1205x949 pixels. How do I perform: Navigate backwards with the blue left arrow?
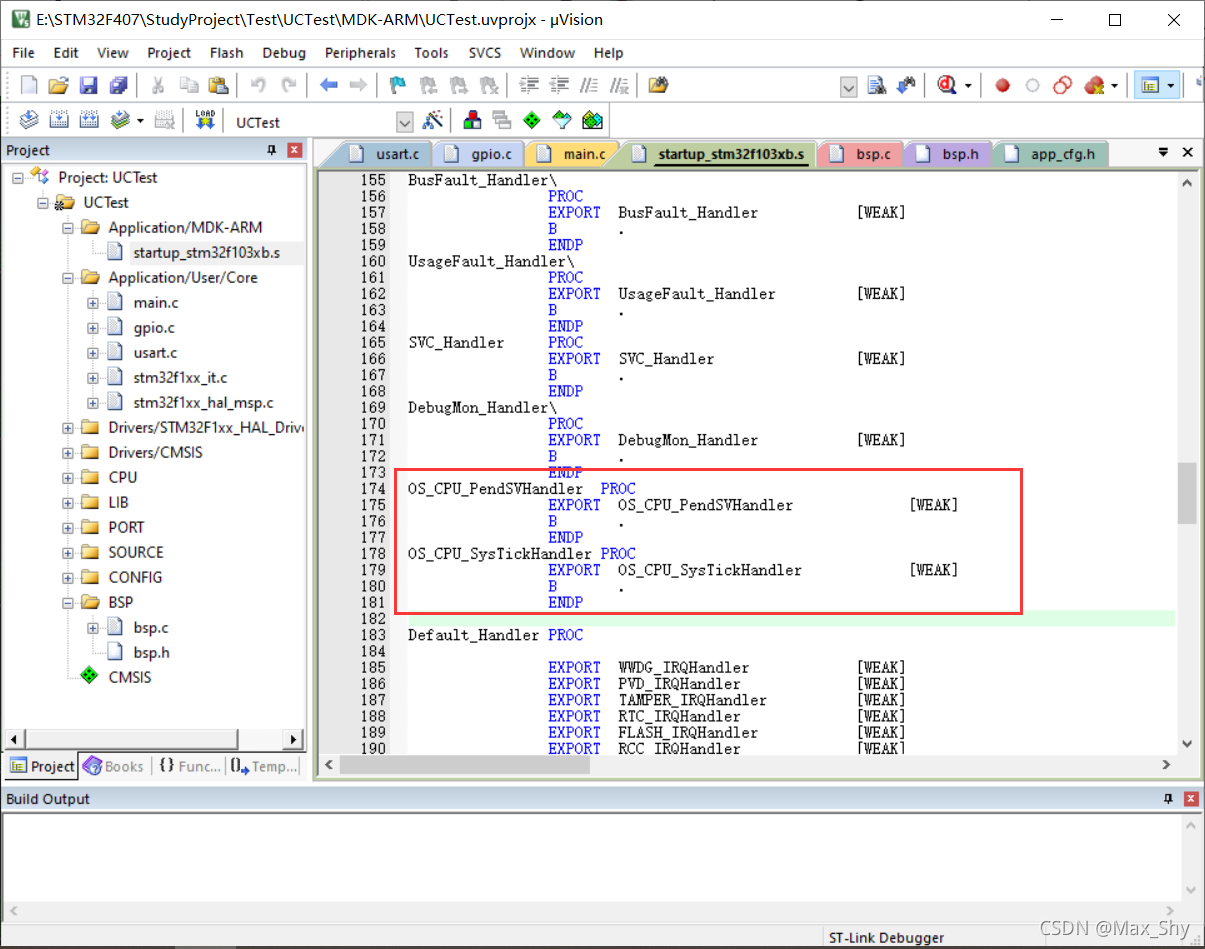tap(328, 86)
